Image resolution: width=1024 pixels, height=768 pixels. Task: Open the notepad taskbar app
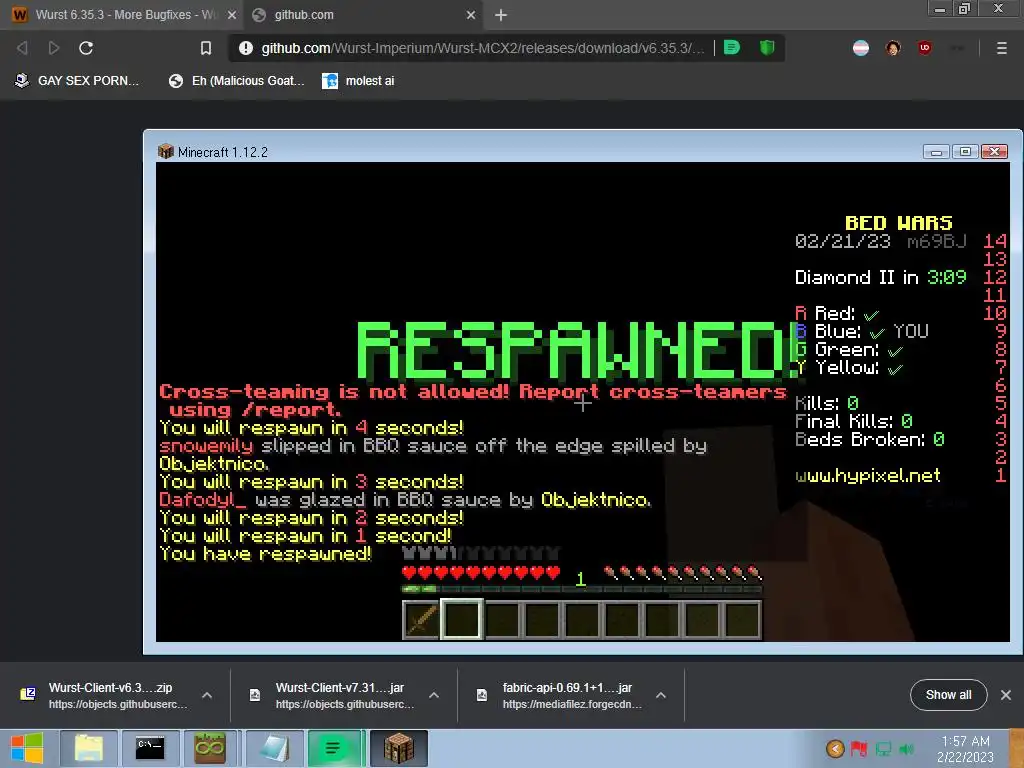coord(274,748)
